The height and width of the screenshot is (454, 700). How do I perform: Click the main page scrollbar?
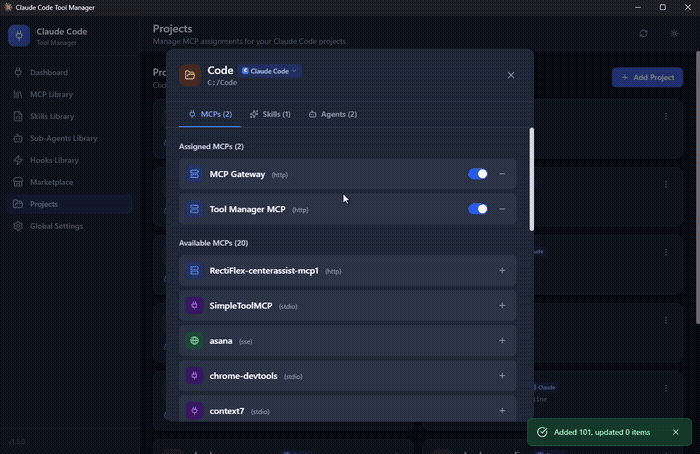click(x=698, y=187)
